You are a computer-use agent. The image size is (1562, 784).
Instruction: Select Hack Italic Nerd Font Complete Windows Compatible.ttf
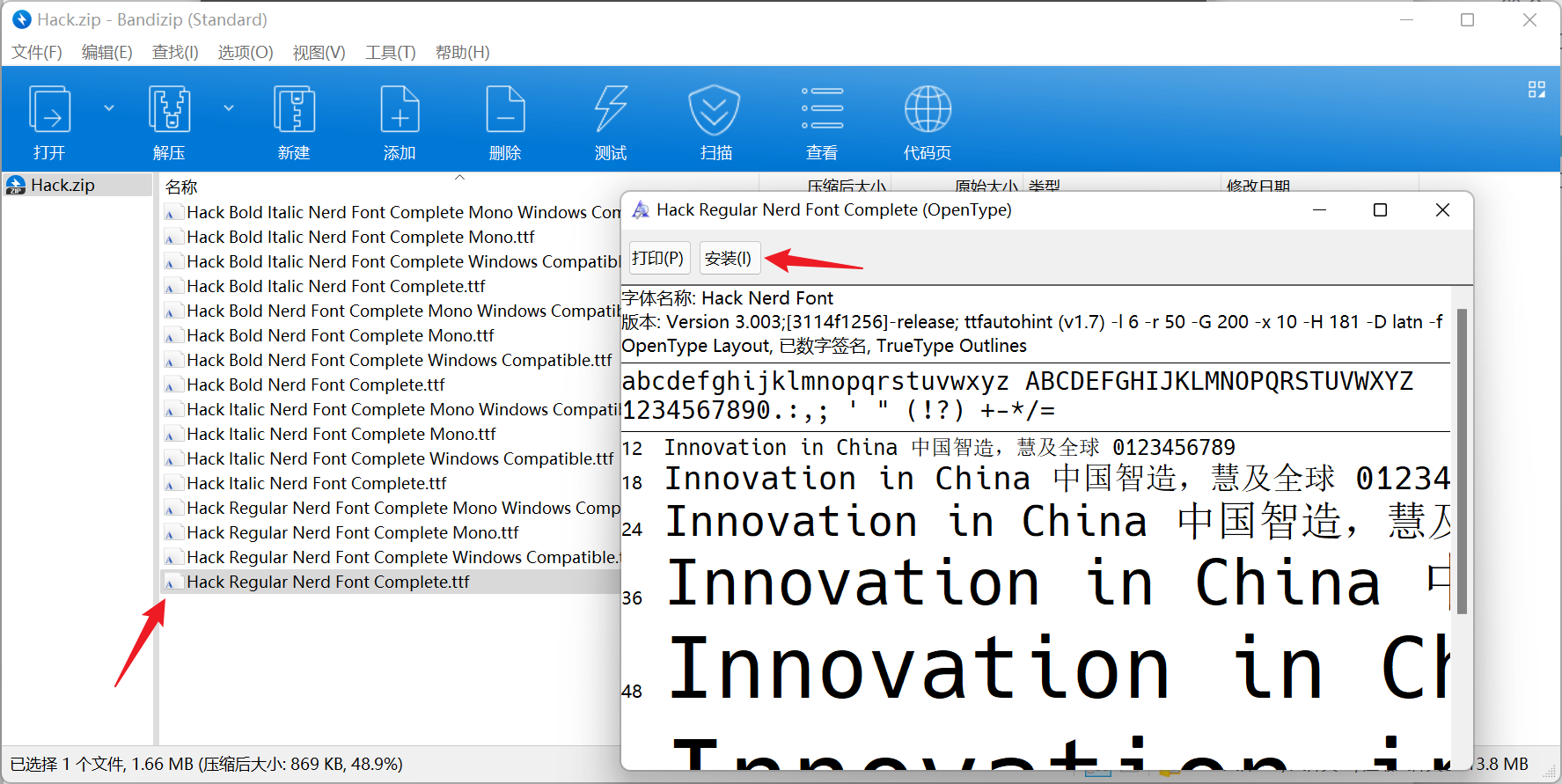(x=400, y=458)
